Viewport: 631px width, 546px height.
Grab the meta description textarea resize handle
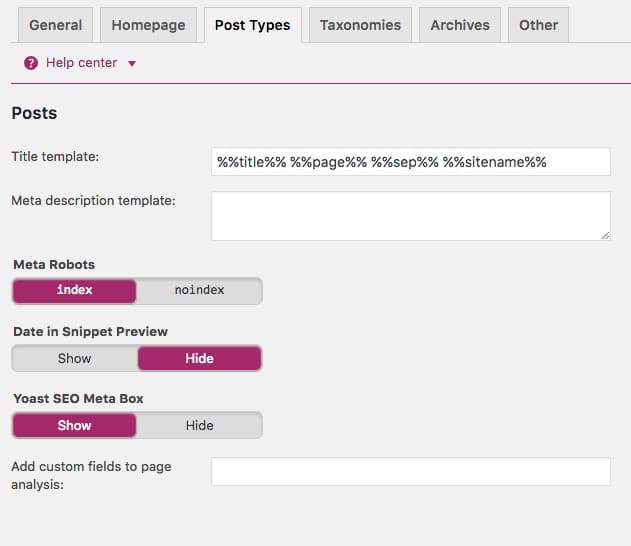coord(606,236)
